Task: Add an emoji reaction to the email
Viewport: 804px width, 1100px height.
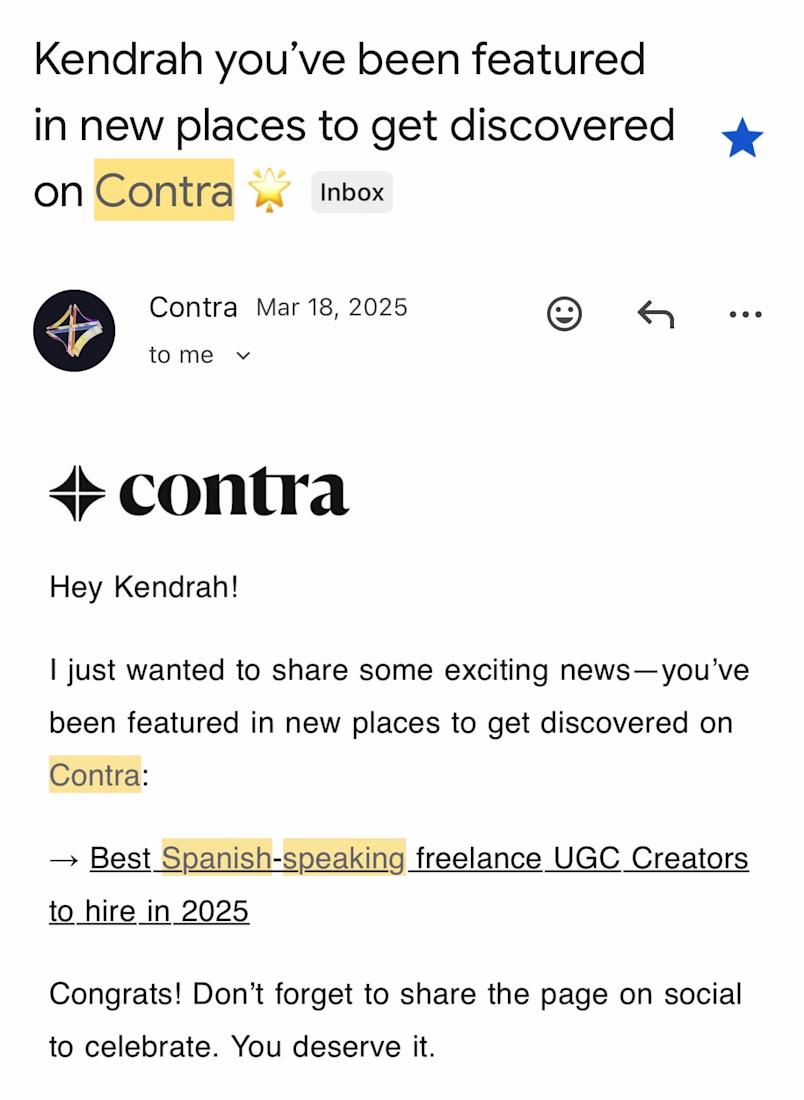Action: click(565, 315)
